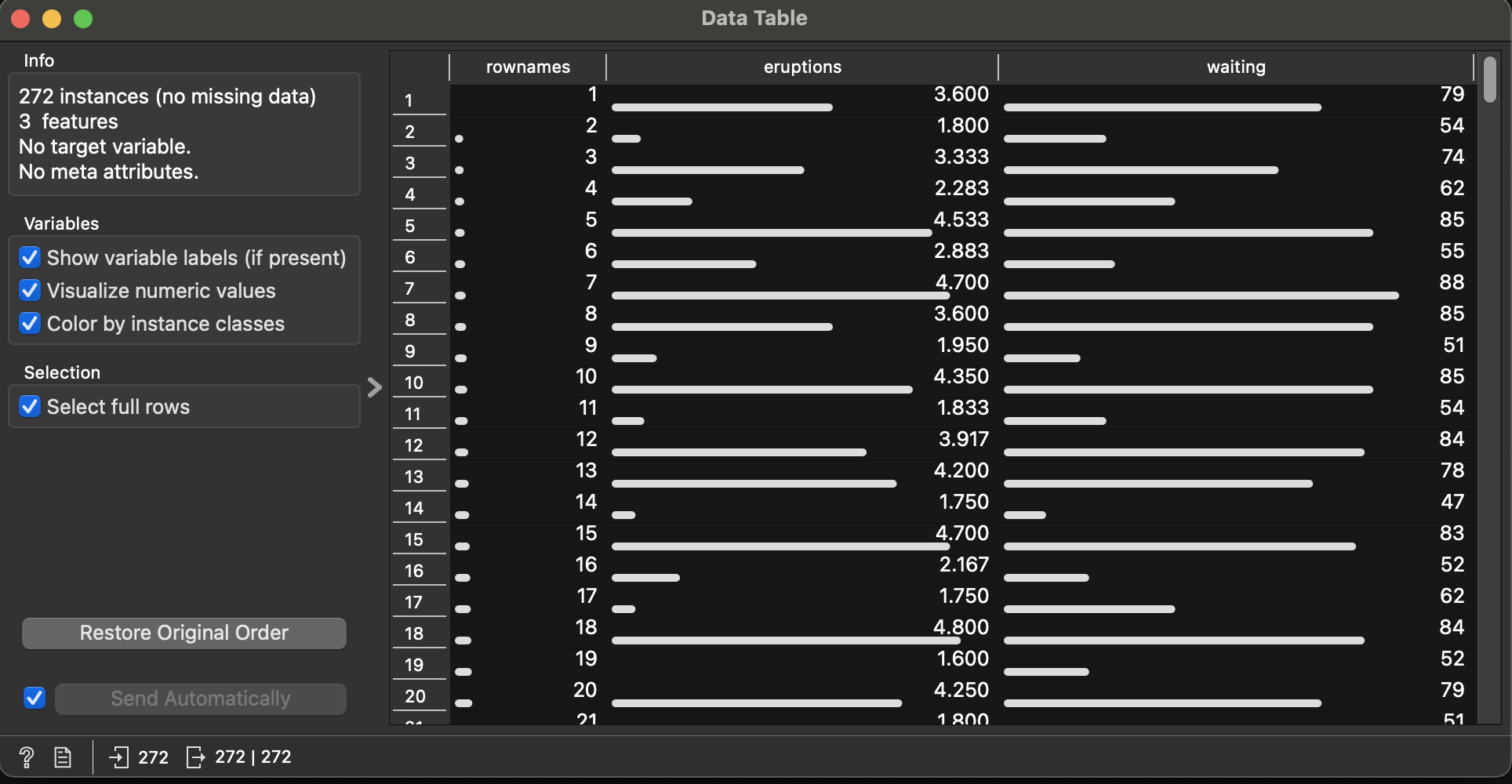Screen dimensions: 1512x784
Task: Click the rownames column header
Action: [x=528, y=67]
